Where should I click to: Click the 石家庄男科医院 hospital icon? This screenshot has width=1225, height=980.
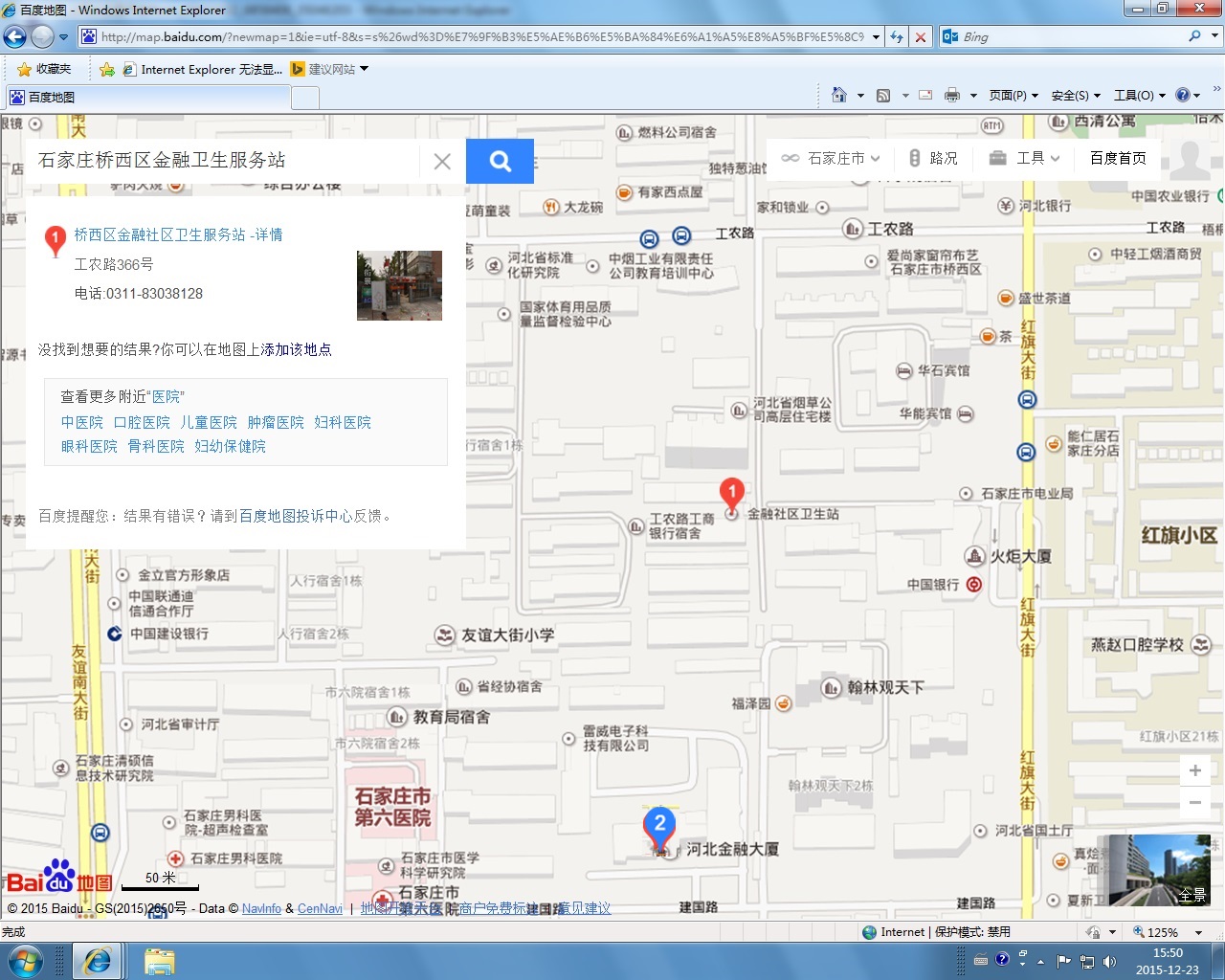coord(175,858)
